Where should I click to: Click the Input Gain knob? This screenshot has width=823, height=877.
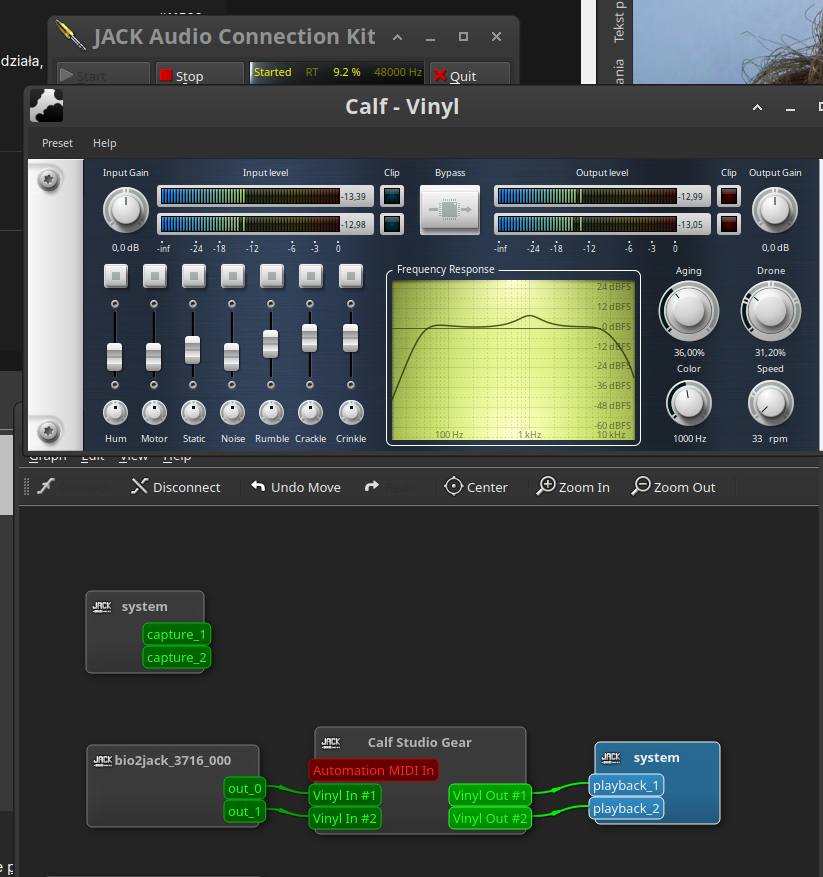point(126,210)
